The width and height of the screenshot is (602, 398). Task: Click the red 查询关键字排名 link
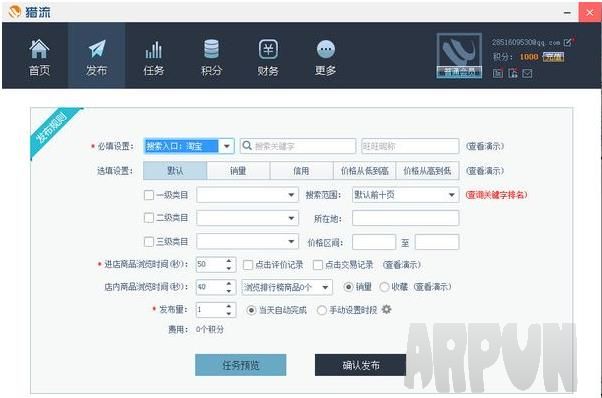coord(496,195)
